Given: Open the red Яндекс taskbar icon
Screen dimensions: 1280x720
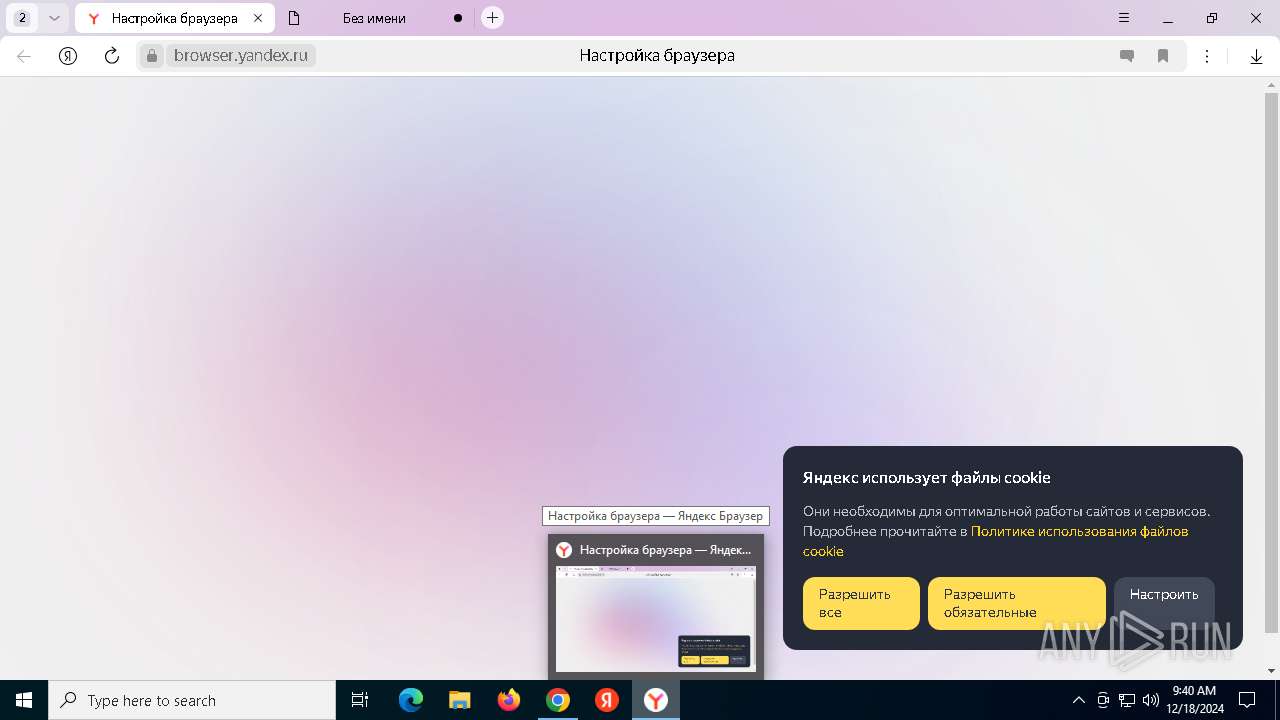Looking at the screenshot, I should 607,700.
